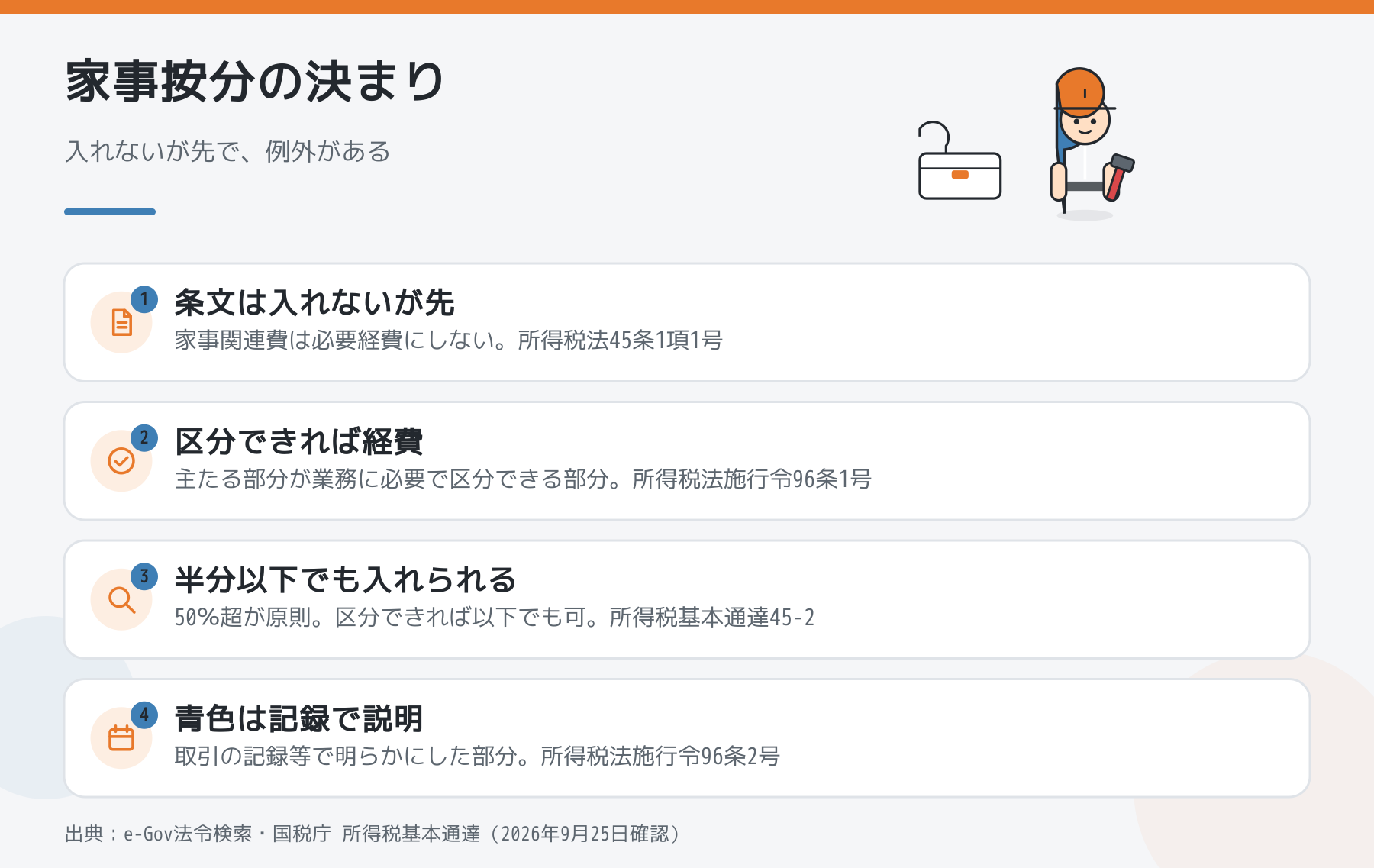This screenshot has width=1374, height=868.
Task: Click the magnifier icon beside 半分以下でも入れられる
Action: pyautogui.click(x=121, y=599)
